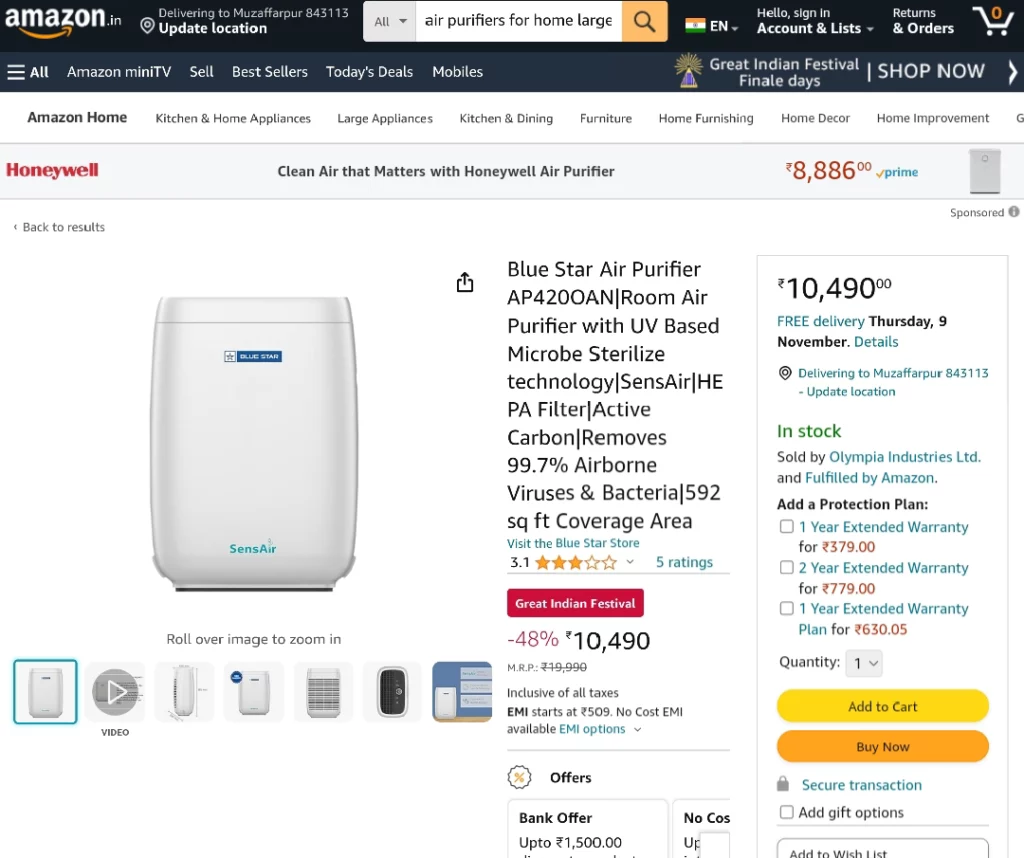
Task: Open the Quantity dropdown
Action: 864,663
